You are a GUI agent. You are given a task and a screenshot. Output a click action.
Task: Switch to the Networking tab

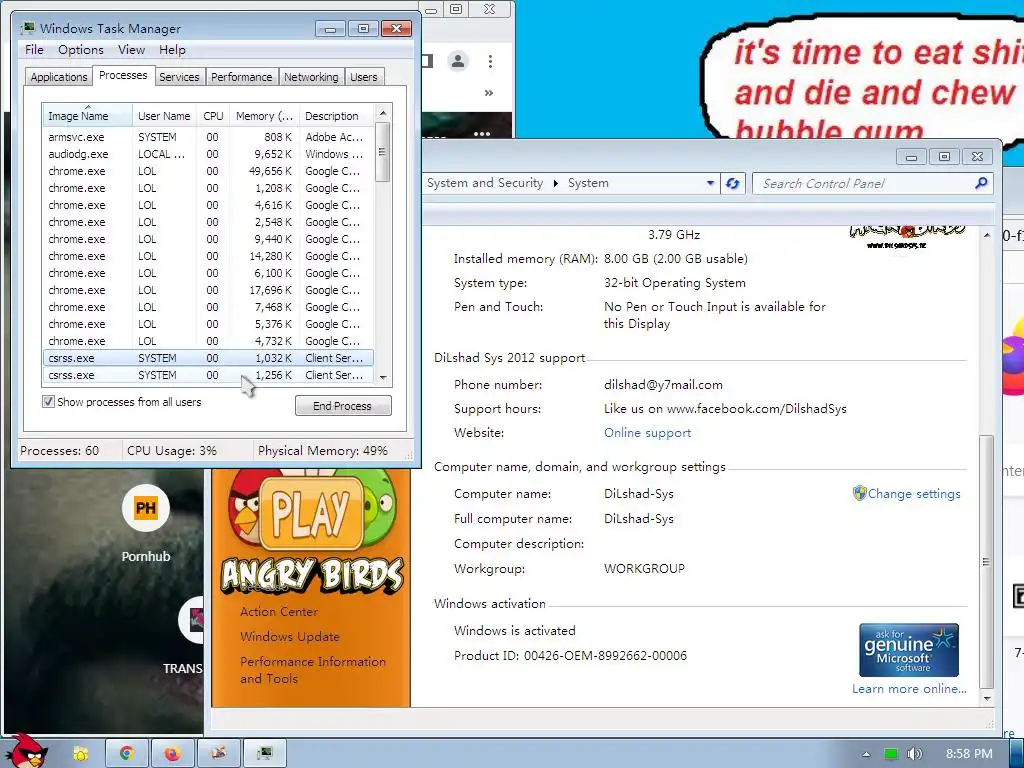pos(311,77)
